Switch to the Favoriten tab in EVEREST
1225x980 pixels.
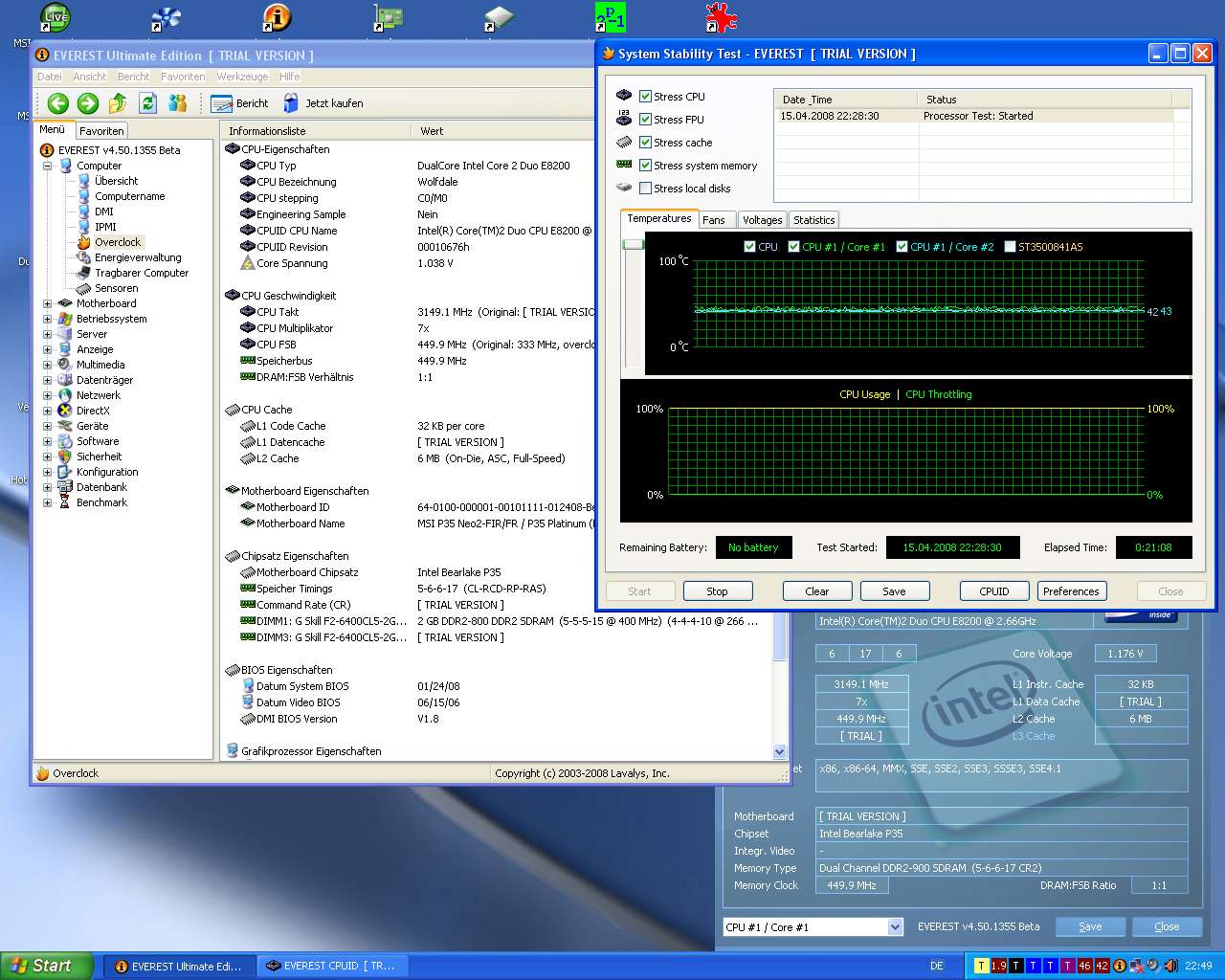tap(100, 131)
